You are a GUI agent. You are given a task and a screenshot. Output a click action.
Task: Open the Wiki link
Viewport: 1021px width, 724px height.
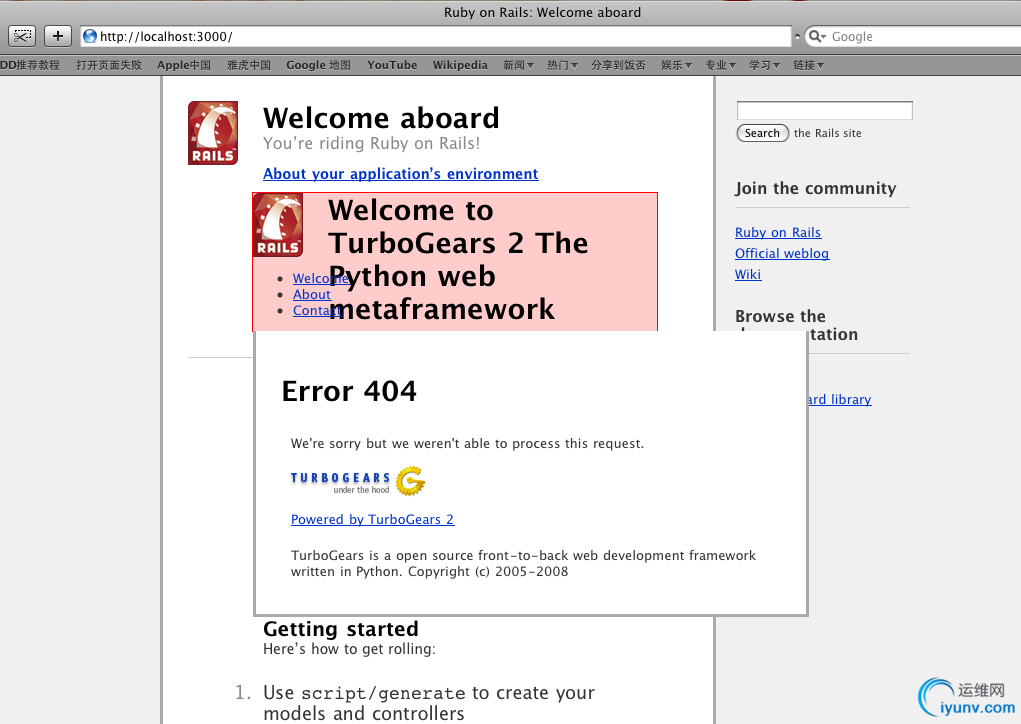(748, 274)
